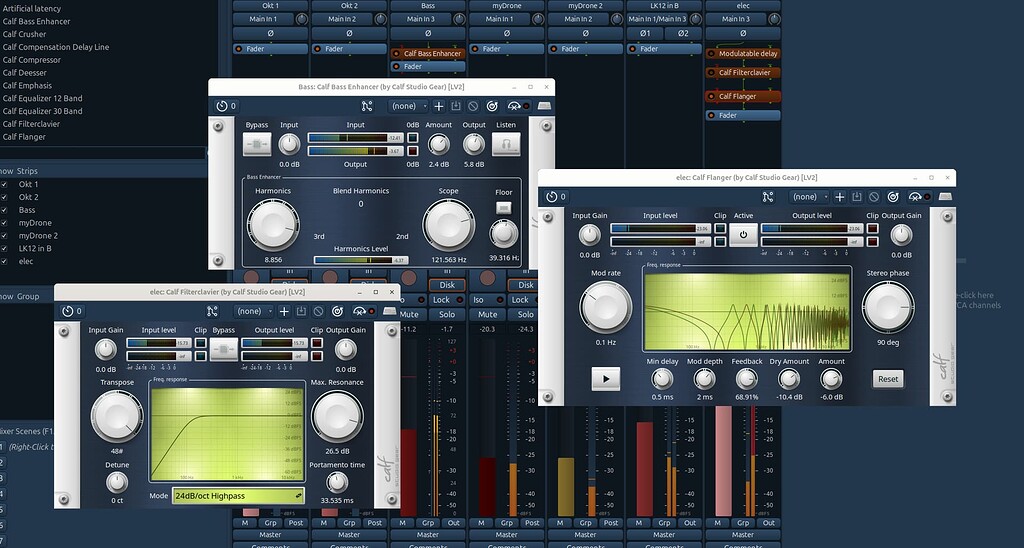
Task: Toggle Bypass button in Bass Enhancer
Action: (257, 144)
